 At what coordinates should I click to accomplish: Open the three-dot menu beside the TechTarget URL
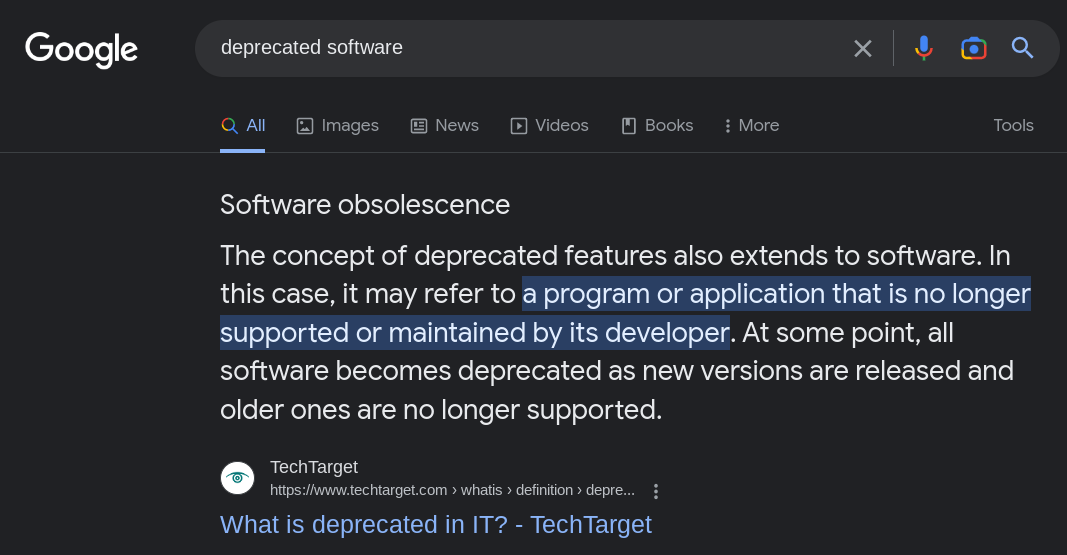coord(655,491)
